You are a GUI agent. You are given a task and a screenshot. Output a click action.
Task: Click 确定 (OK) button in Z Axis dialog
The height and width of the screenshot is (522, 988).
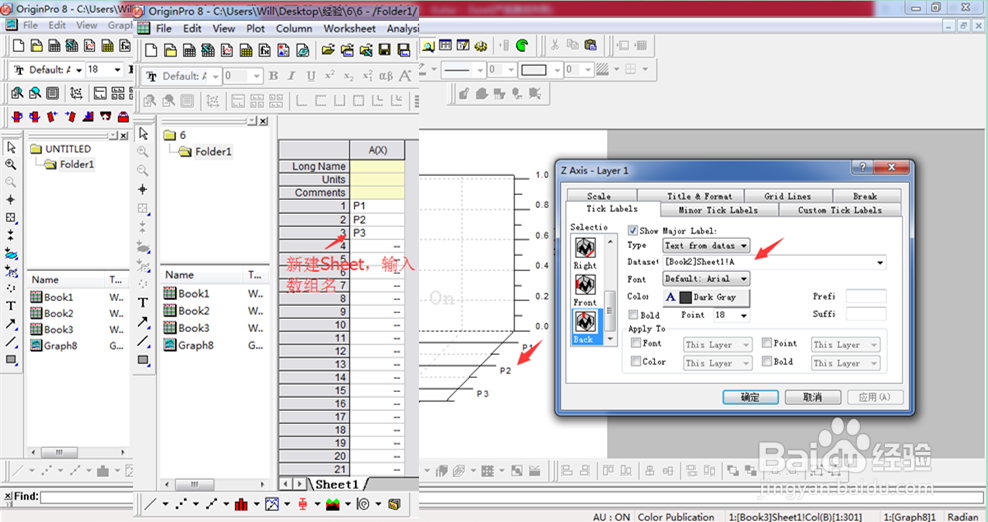(x=750, y=397)
